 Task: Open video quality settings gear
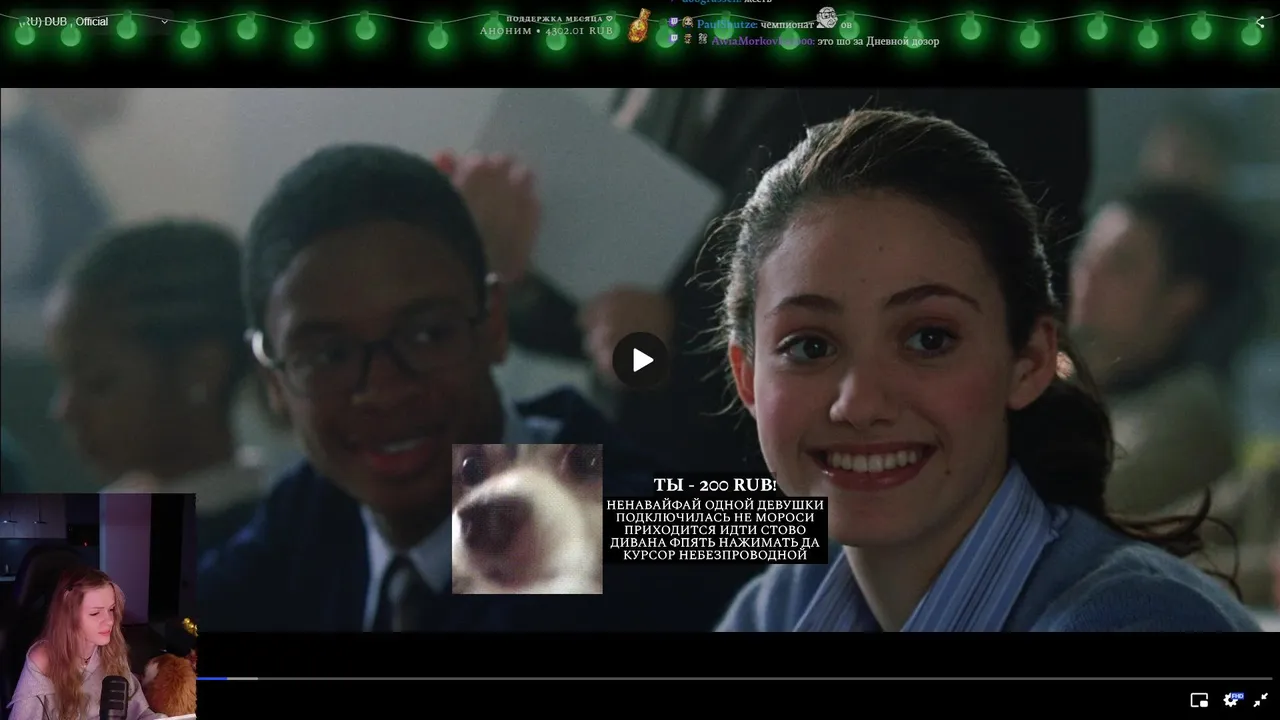pyautogui.click(x=1232, y=700)
